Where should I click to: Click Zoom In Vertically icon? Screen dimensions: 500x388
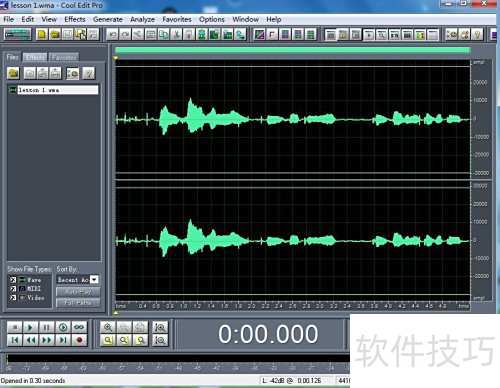(x=160, y=327)
